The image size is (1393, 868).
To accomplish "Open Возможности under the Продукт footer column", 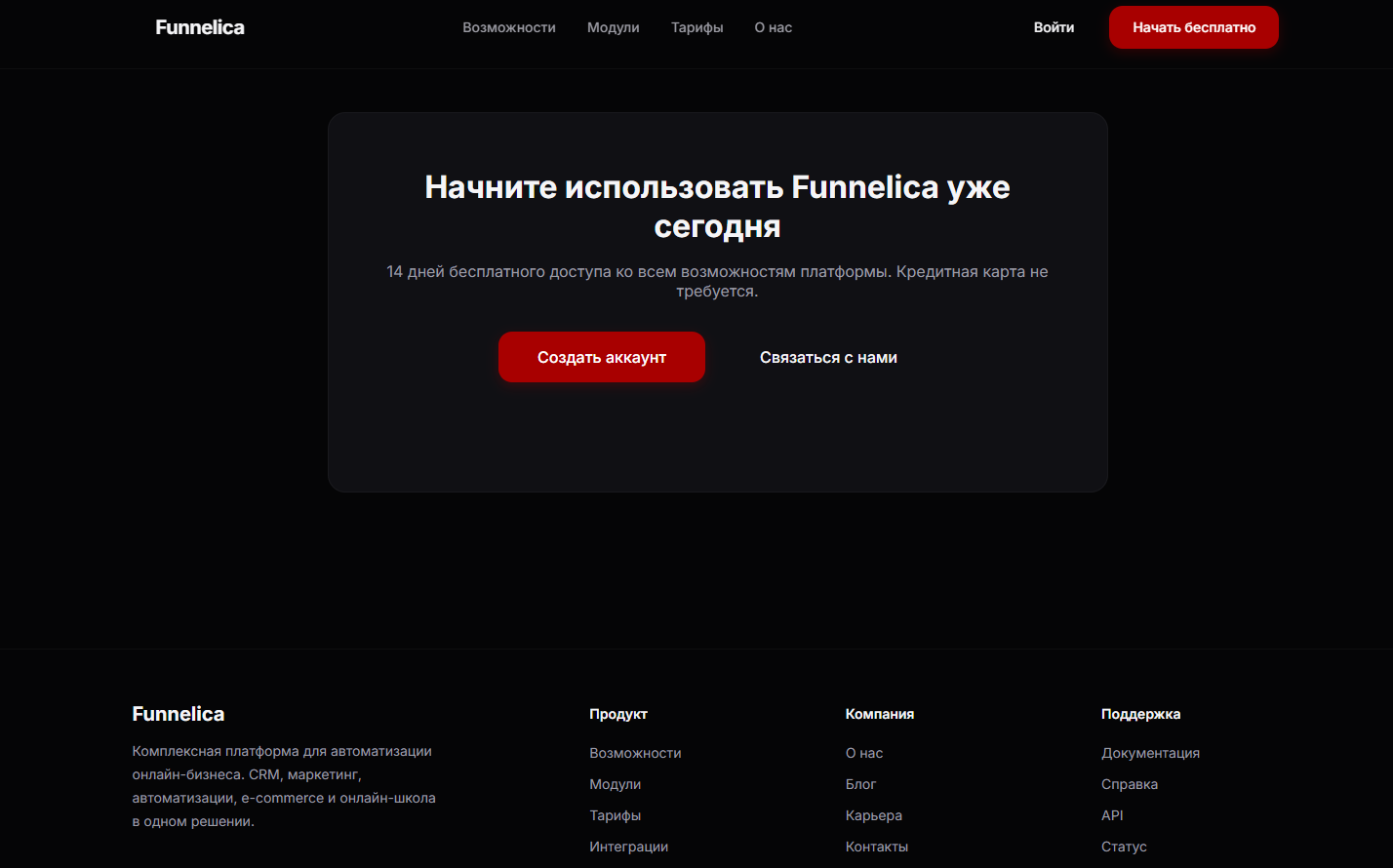I will tap(636, 753).
